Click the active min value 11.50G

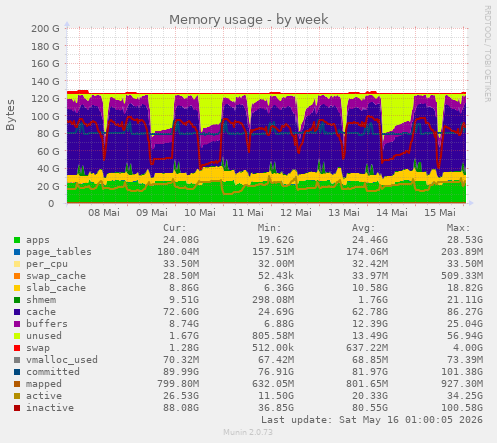tap(276, 396)
